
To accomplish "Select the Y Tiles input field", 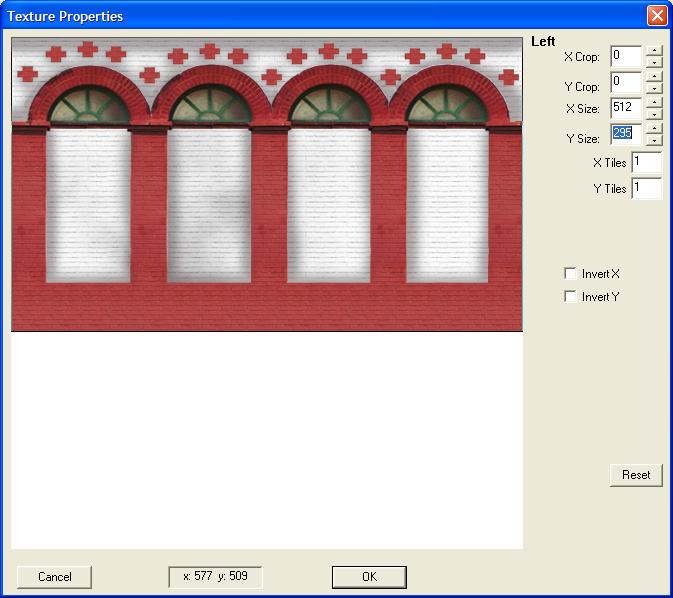I will pyautogui.click(x=646, y=188).
